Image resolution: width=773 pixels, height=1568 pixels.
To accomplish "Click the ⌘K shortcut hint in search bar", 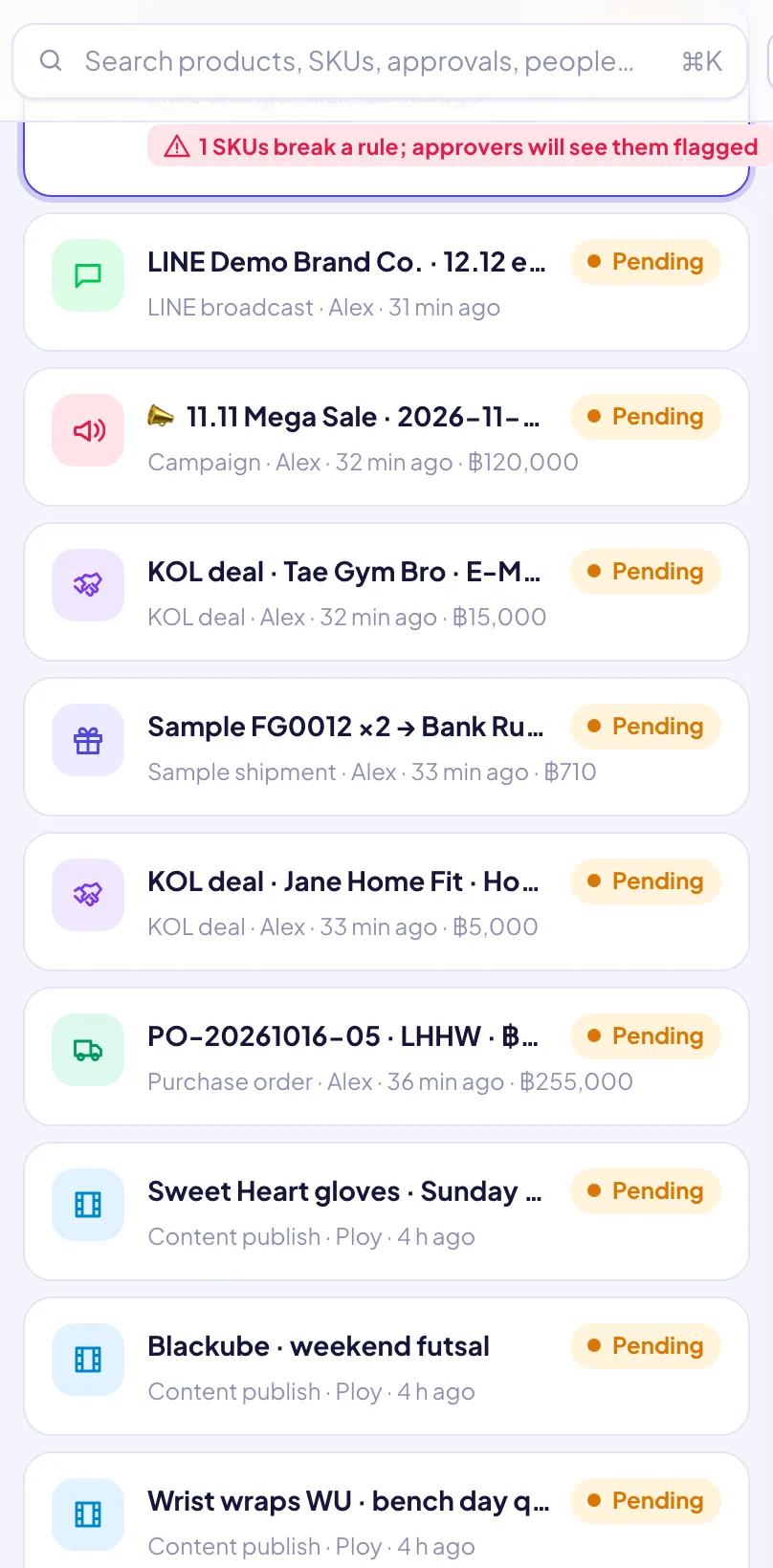I will pos(701,62).
